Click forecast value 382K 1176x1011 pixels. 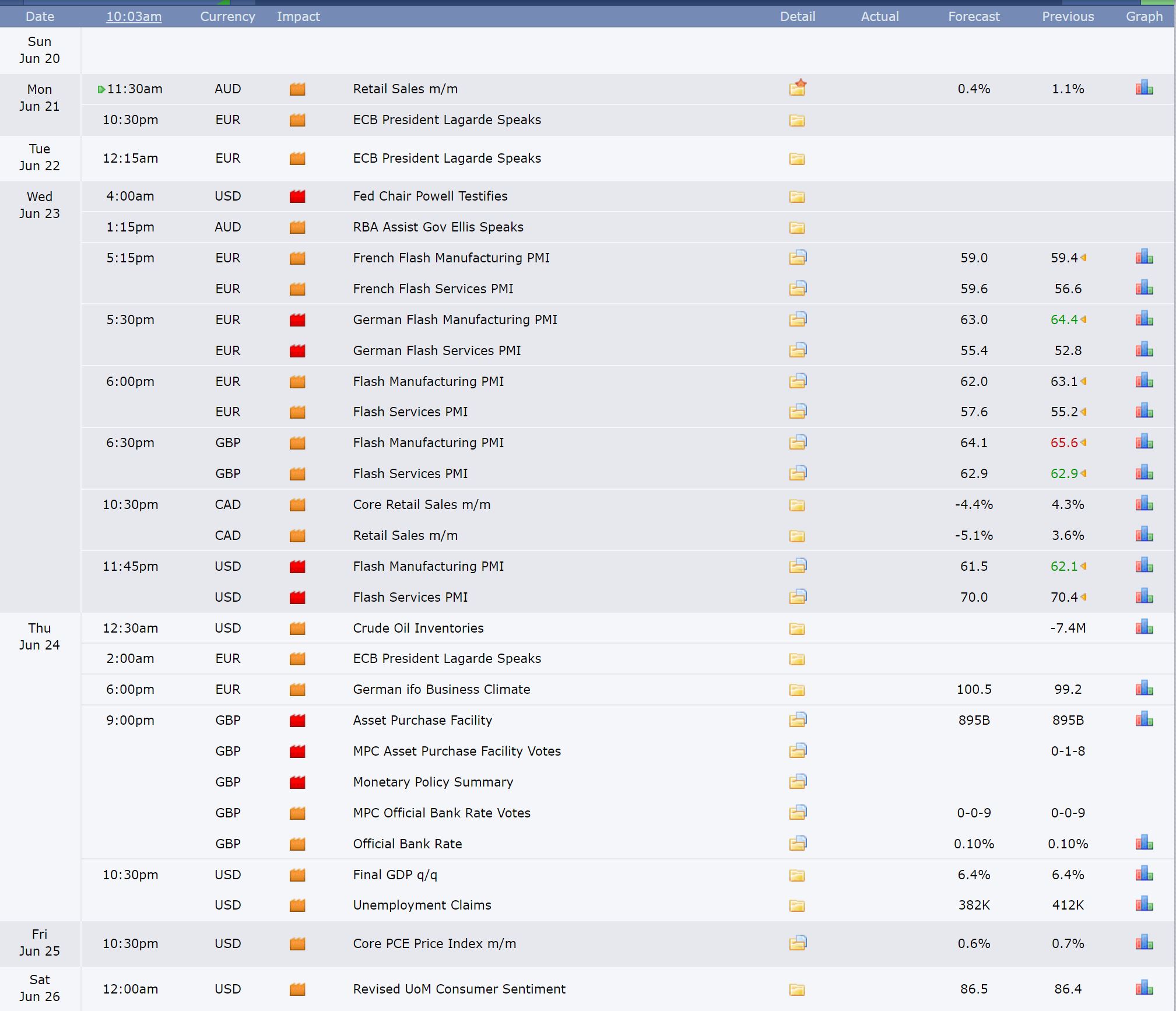[x=974, y=905]
